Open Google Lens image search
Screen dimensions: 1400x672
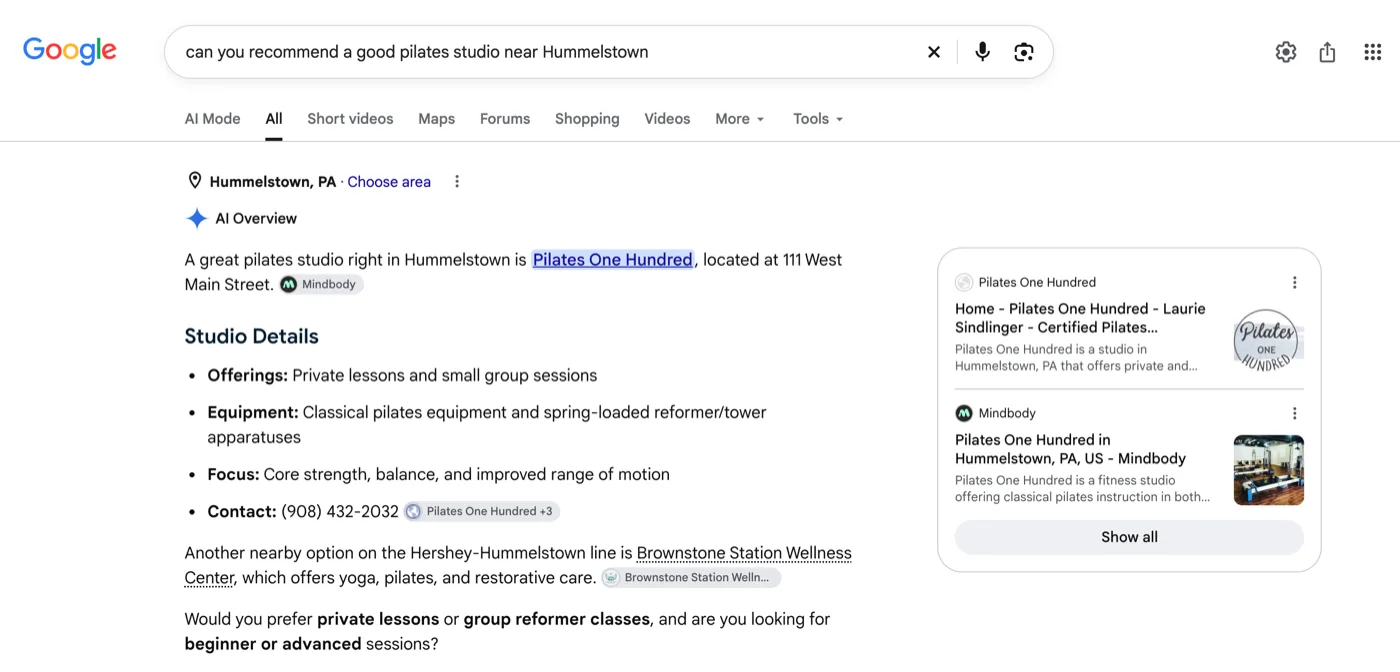click(x=1024, y=52)
